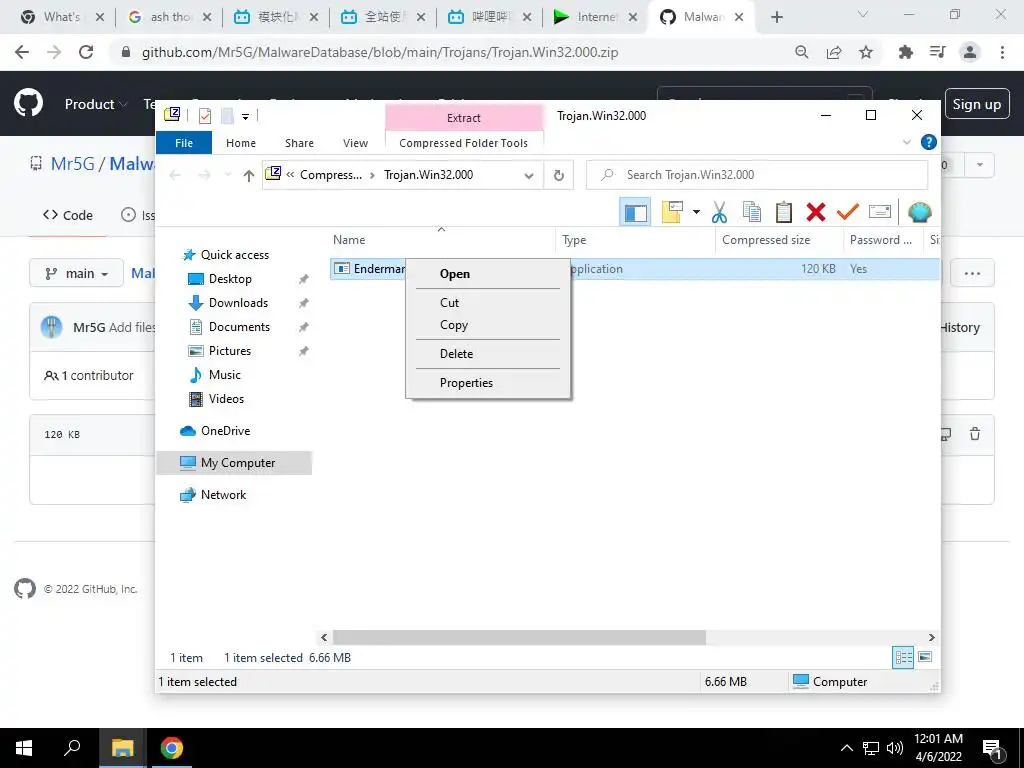Click the quick access Properties checkmark icon
Screen dimensions: 1024x768
tap(204, 116)
